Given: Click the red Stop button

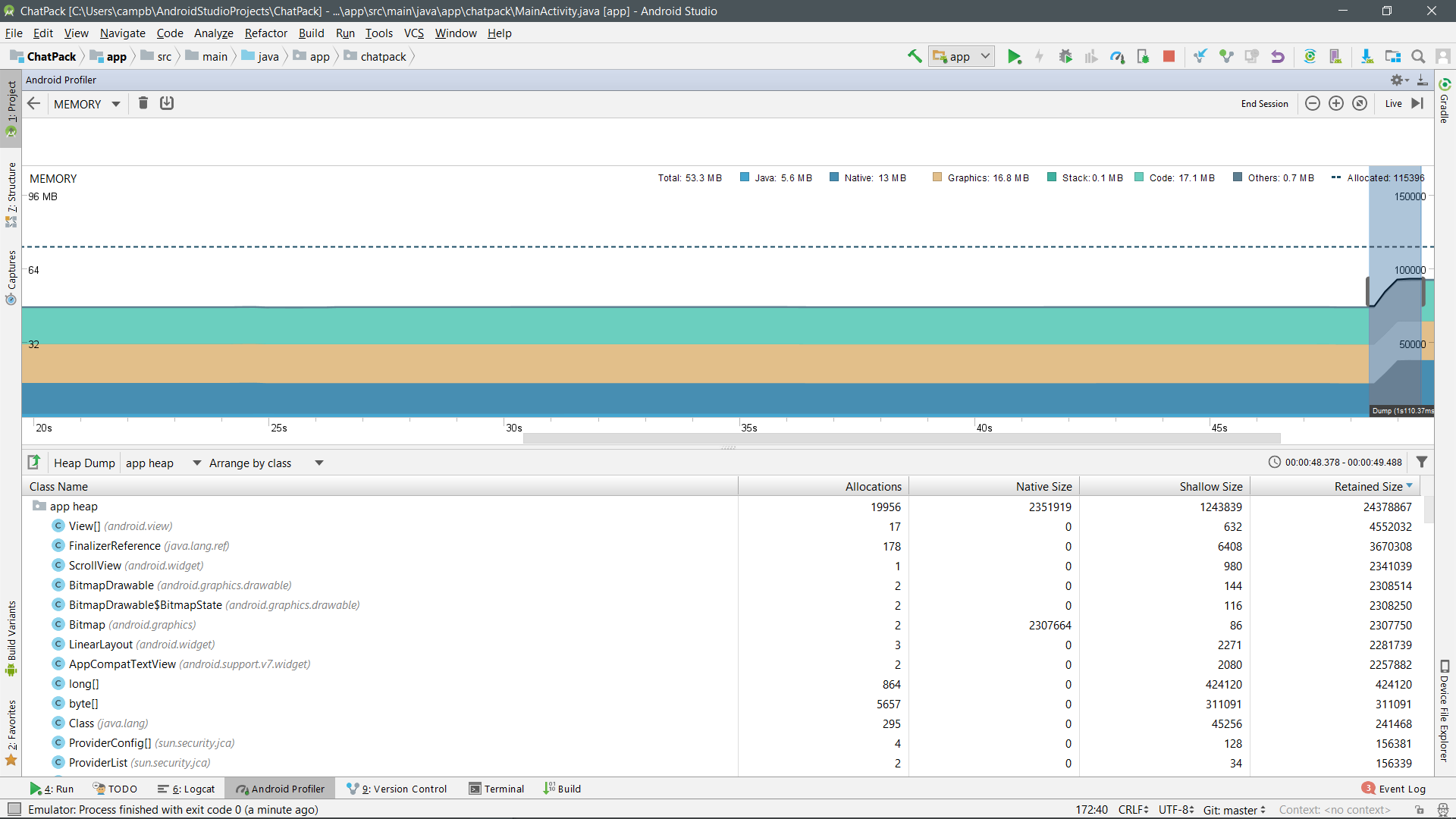Looking at the screenshot, I should [1169, 56].
